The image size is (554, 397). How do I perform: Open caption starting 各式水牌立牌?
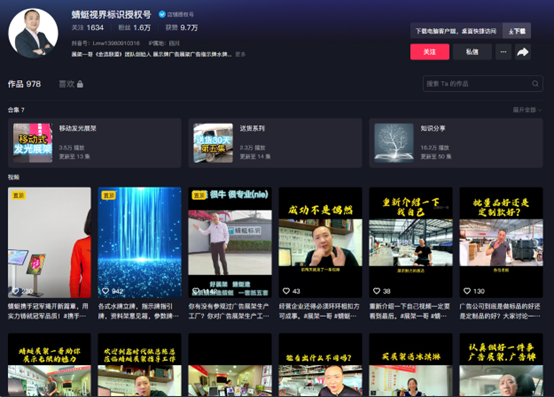tap(138, 311)
